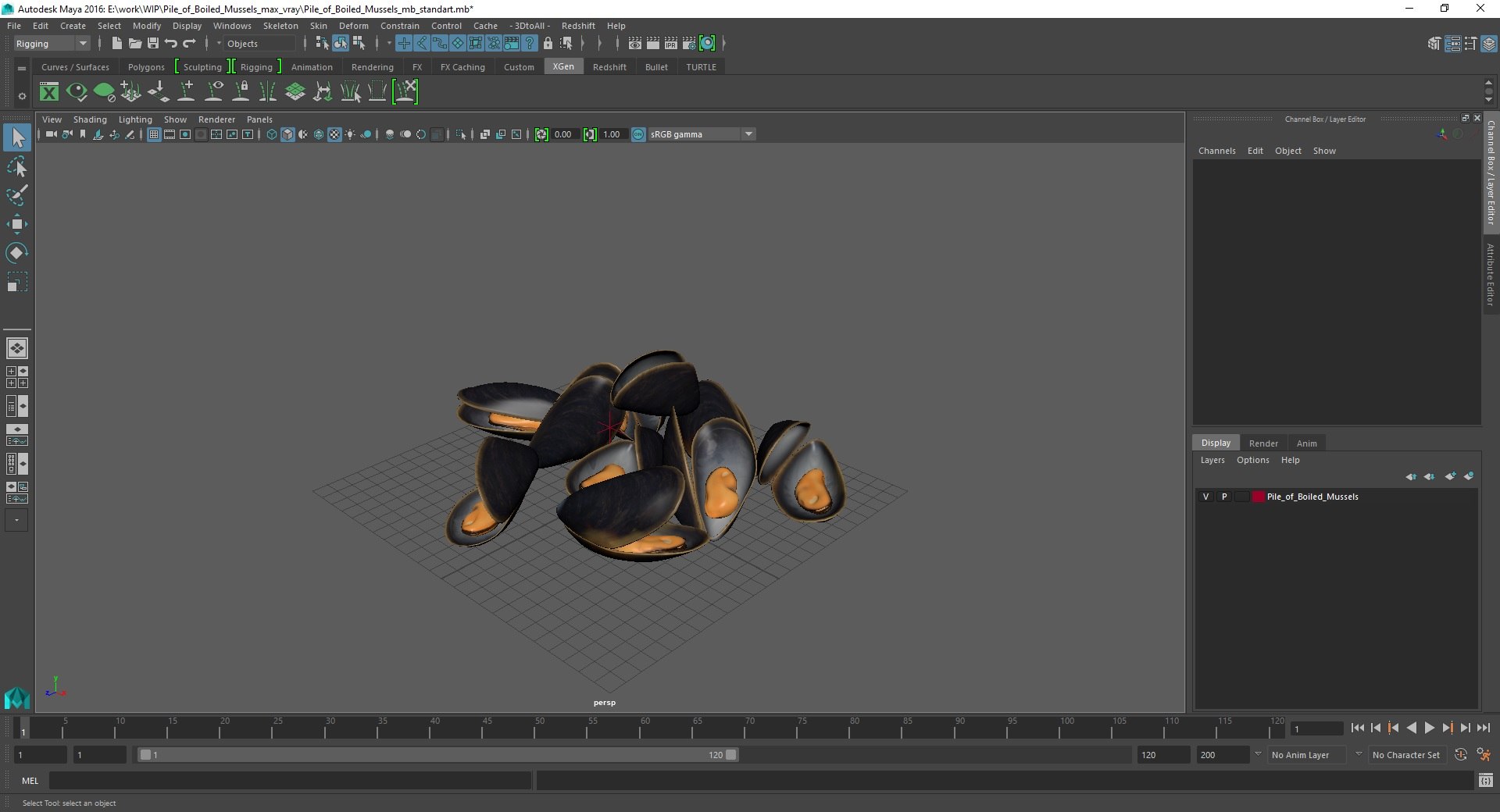Click the XGen preview eye icon

tap(77, 92)
